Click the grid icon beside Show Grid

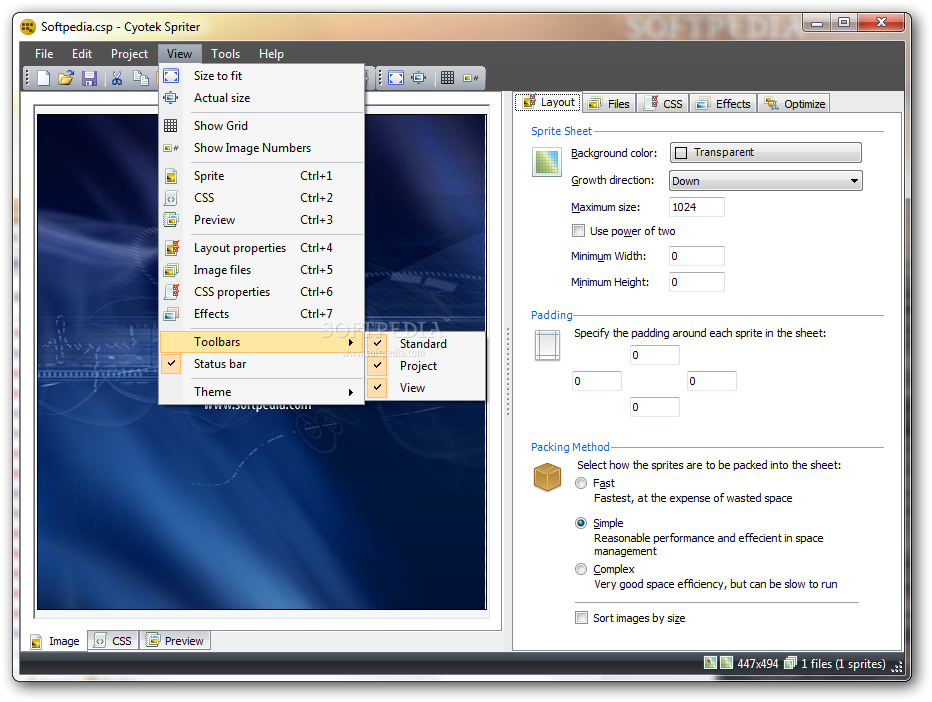click(171, 126)
